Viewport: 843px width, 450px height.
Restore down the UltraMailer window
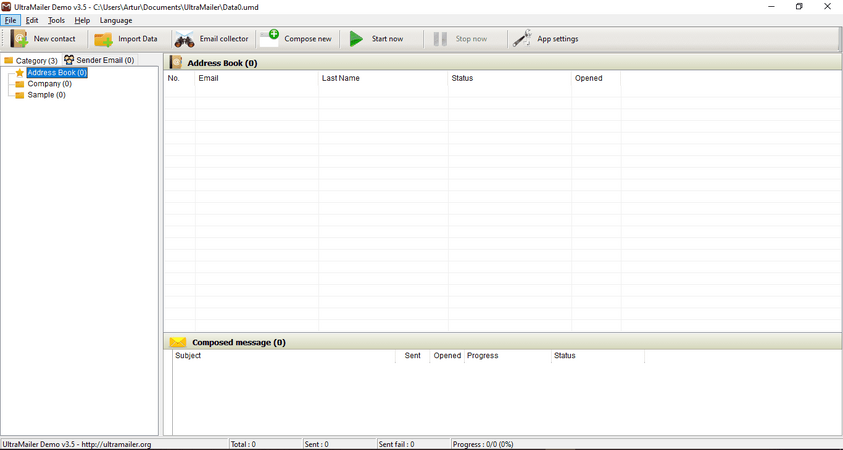point(799,7)
